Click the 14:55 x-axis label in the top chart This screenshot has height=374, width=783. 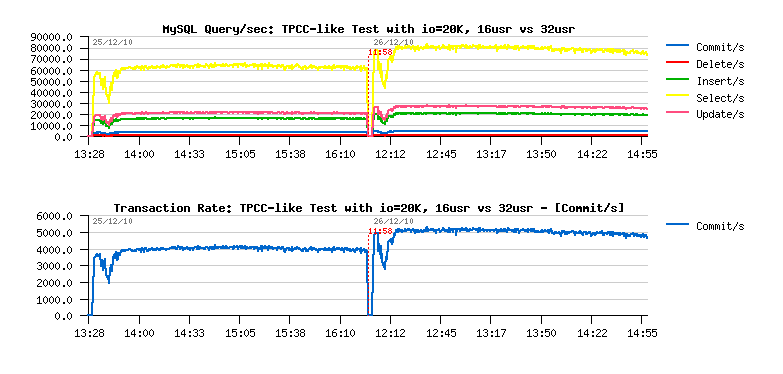pyautogui.click(x=642, y=155)
